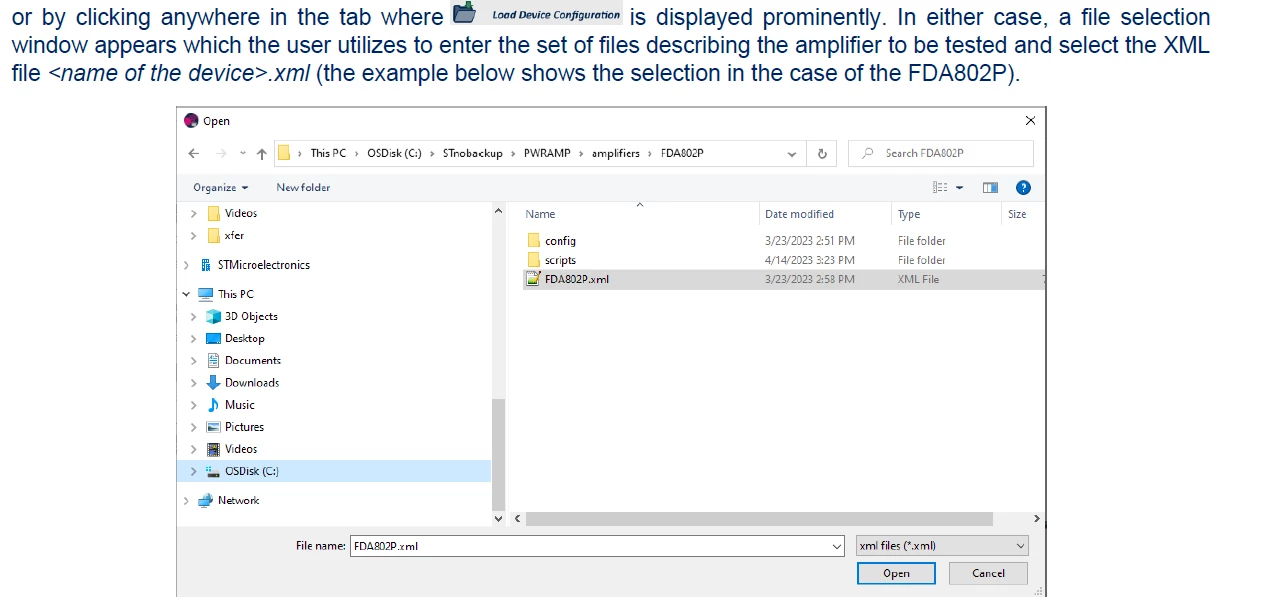Open the address bar history dropdown

click(792, 153)
